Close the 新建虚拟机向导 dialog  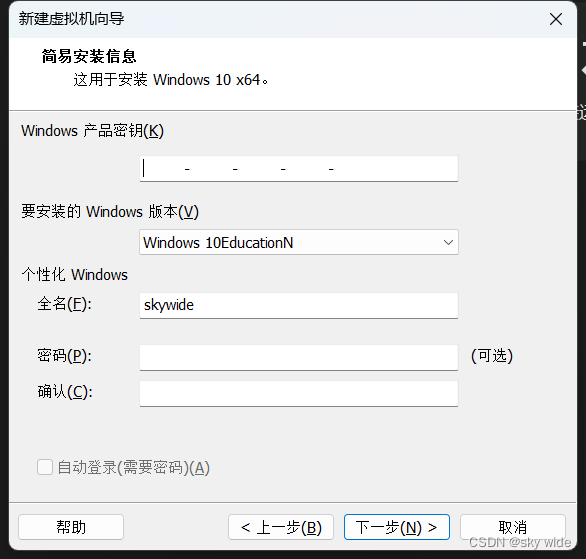[556, 19]
